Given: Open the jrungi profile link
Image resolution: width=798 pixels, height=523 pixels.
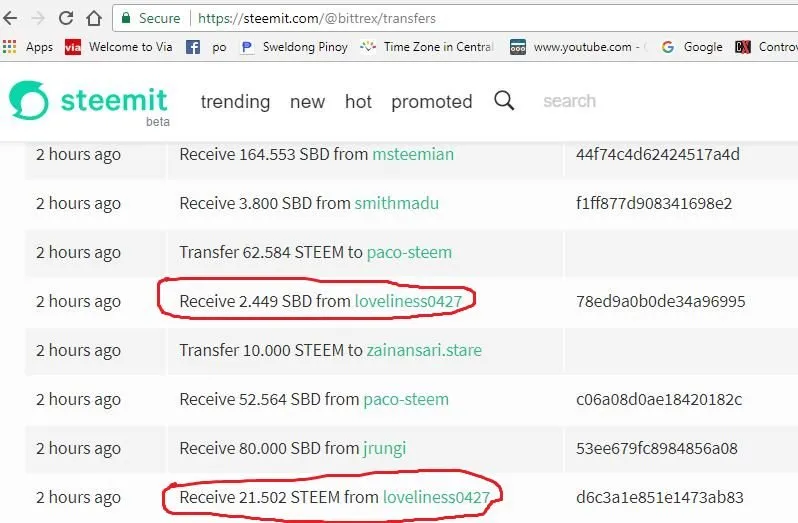Looking at the screenshot, I should 385,449.
